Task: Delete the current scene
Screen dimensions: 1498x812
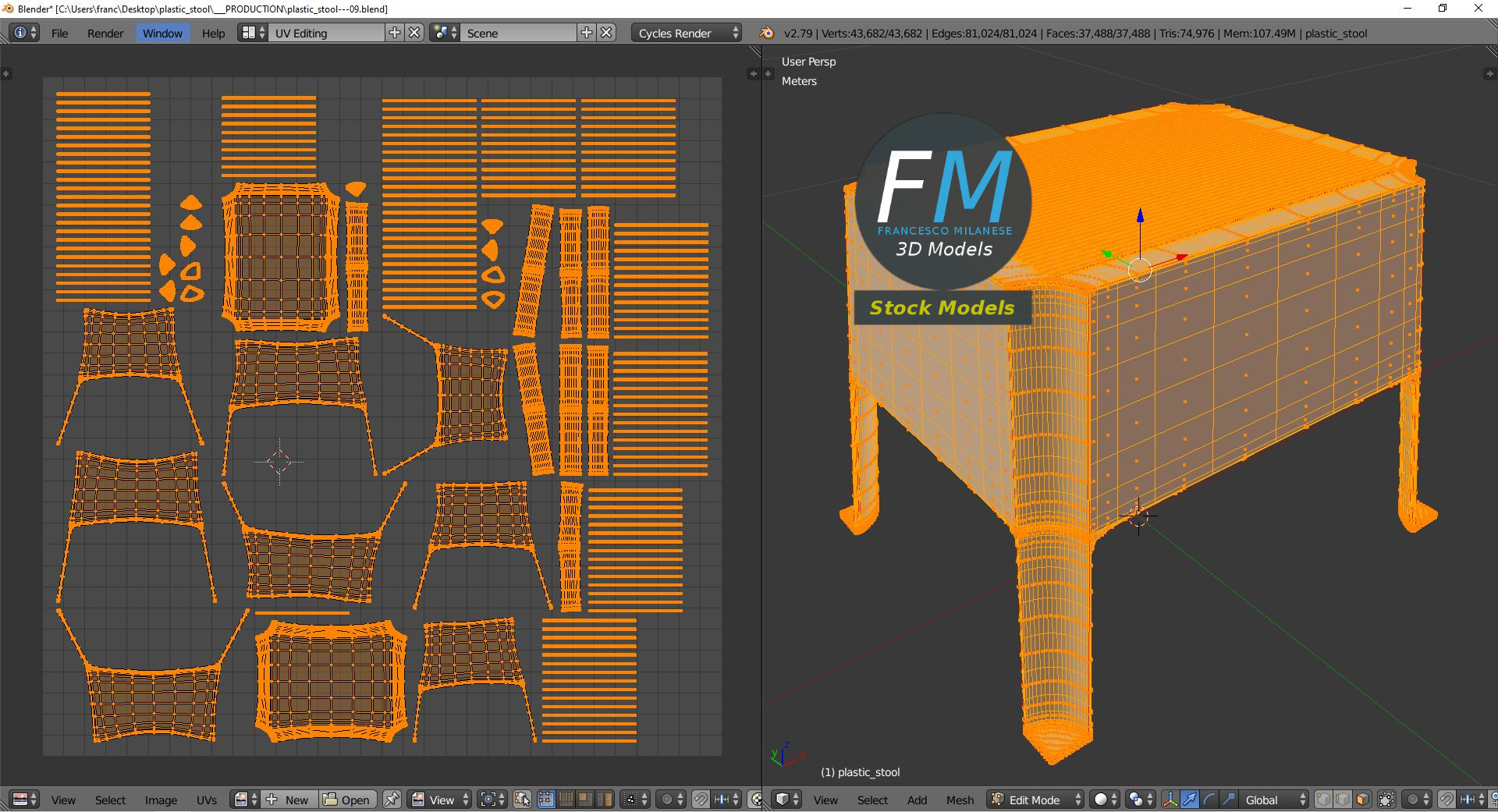Action: [x=607, y=33]
